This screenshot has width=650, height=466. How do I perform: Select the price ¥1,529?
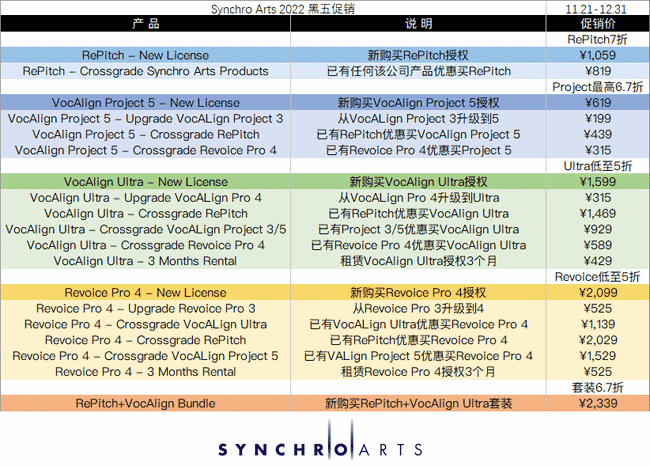click(x=598, y=356)
